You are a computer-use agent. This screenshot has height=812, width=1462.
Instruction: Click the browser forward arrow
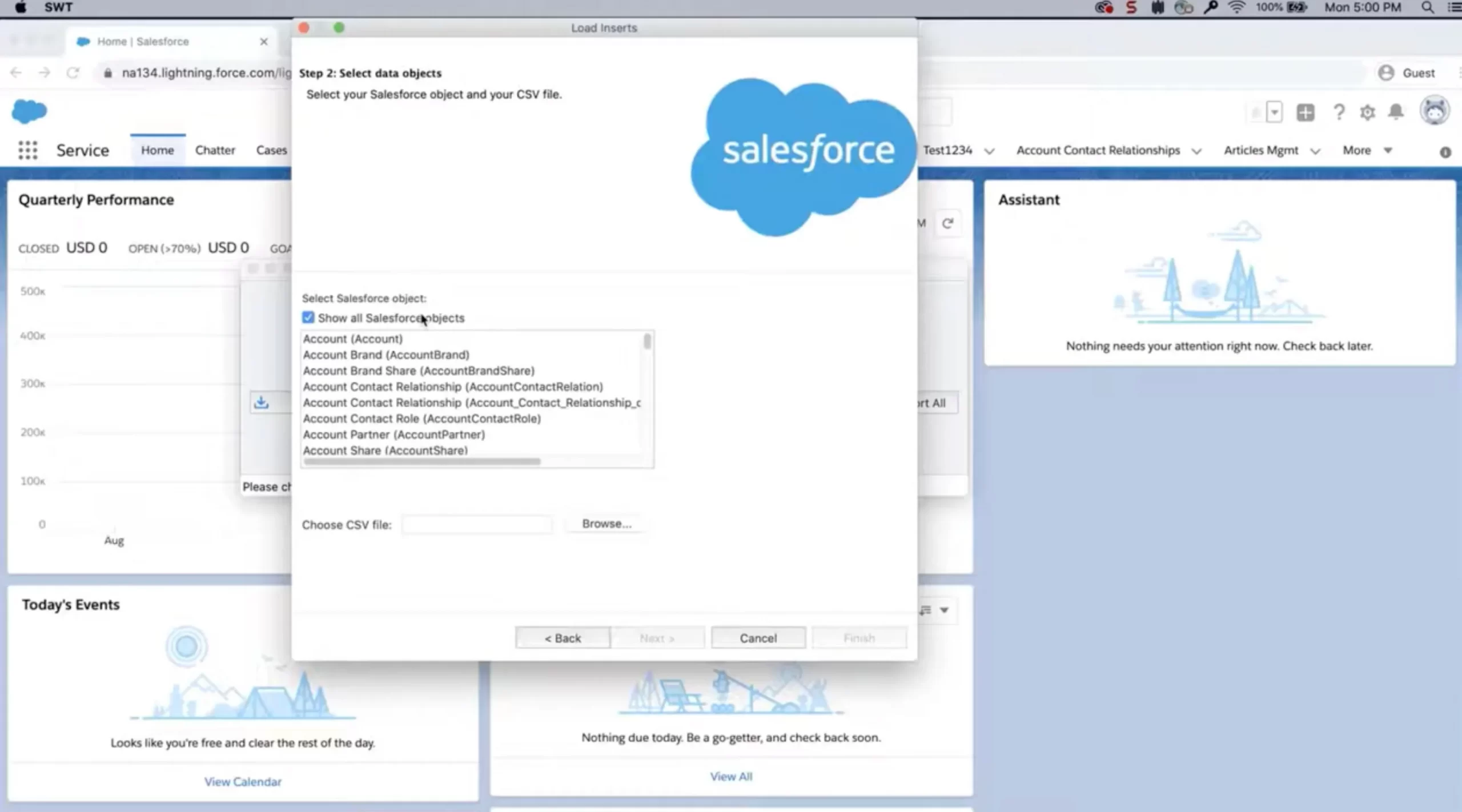[44, 73]
